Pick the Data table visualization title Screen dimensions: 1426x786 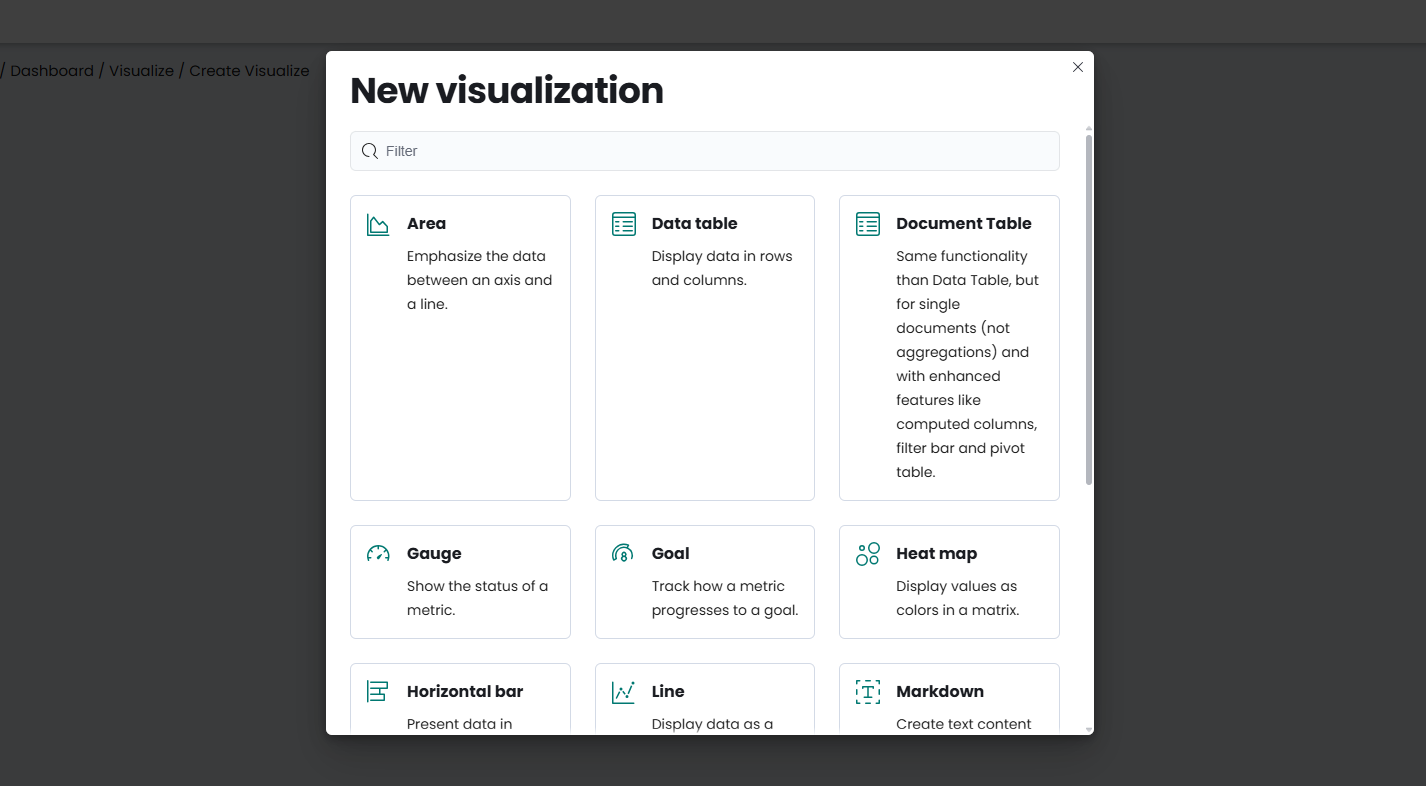point(695,224)
